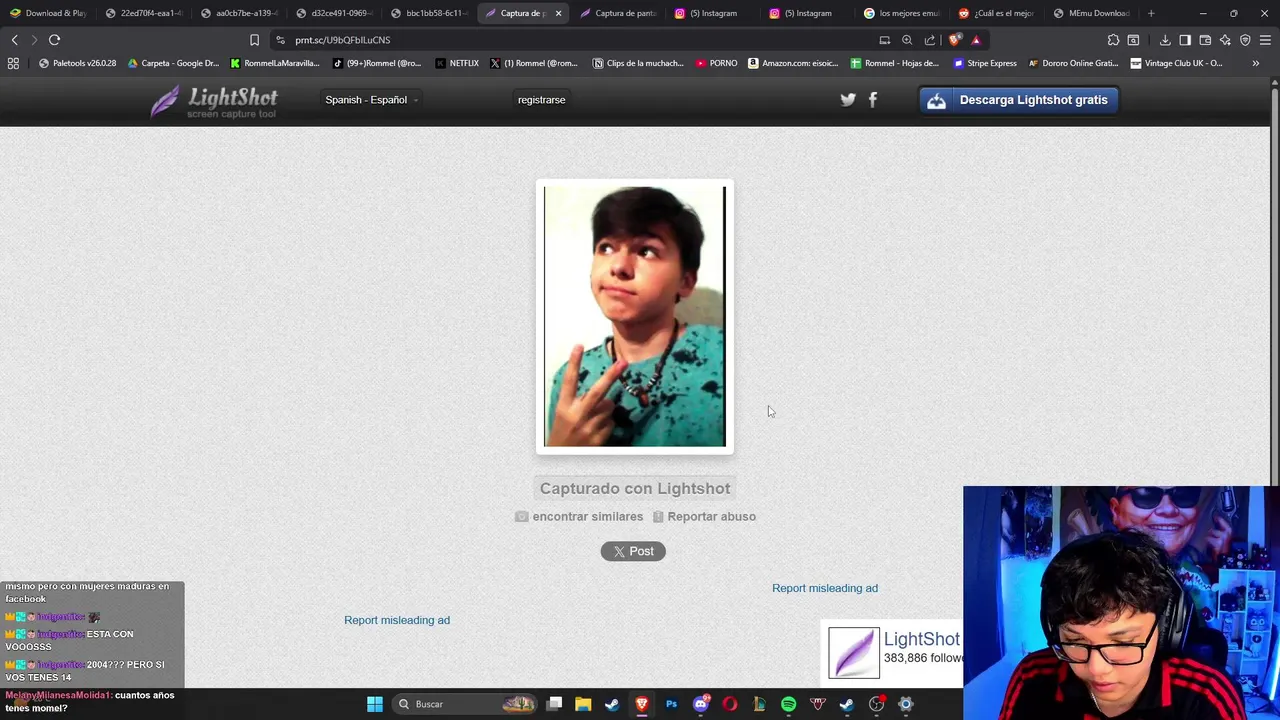1280x720 pixels.
Task: Switch to the los mejores emul... tab
Action: pos(903,13)
